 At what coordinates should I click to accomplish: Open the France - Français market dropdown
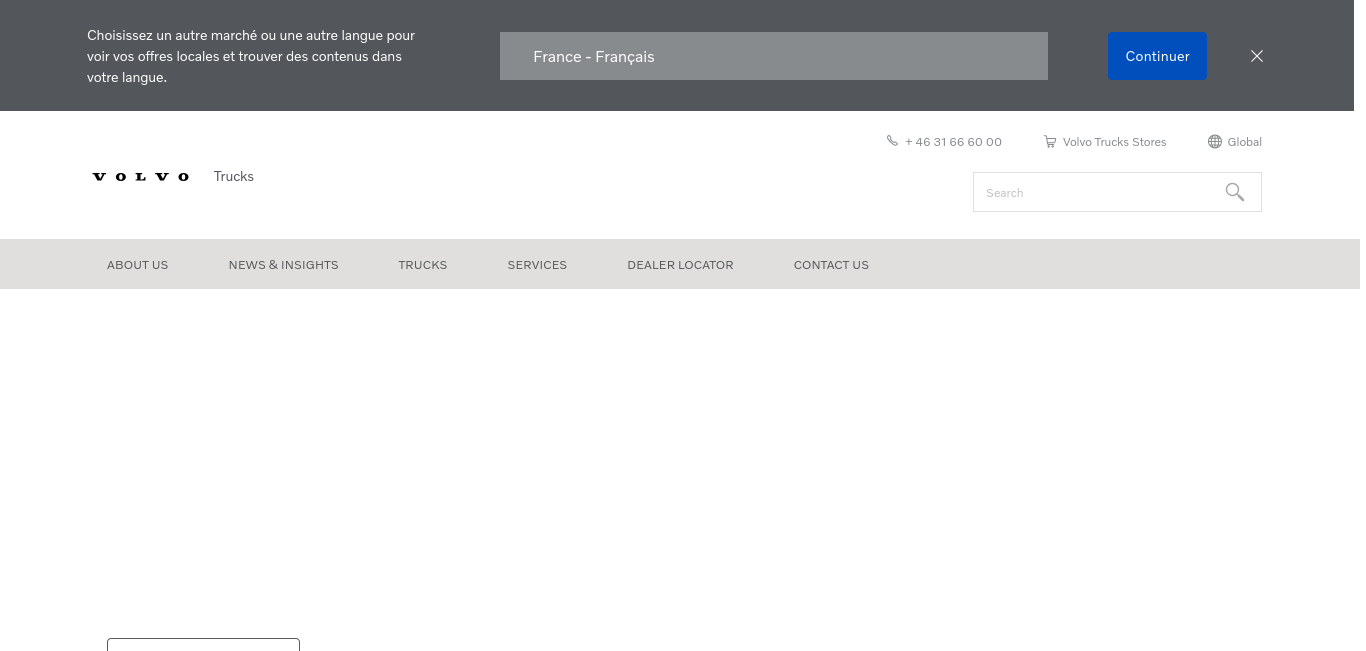coord(774,56)
